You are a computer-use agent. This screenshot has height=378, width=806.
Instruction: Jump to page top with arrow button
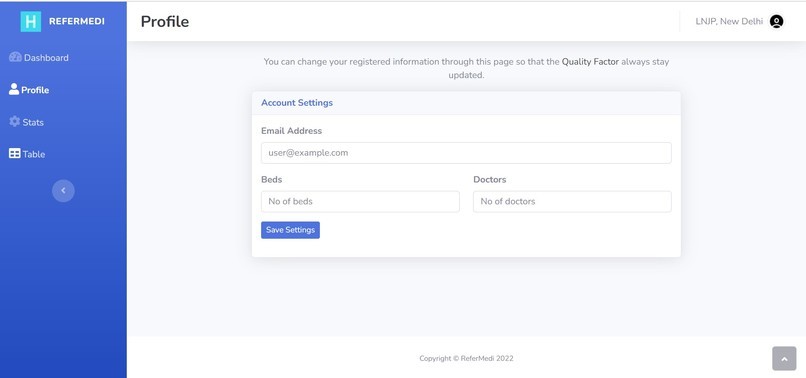[784, 358]
